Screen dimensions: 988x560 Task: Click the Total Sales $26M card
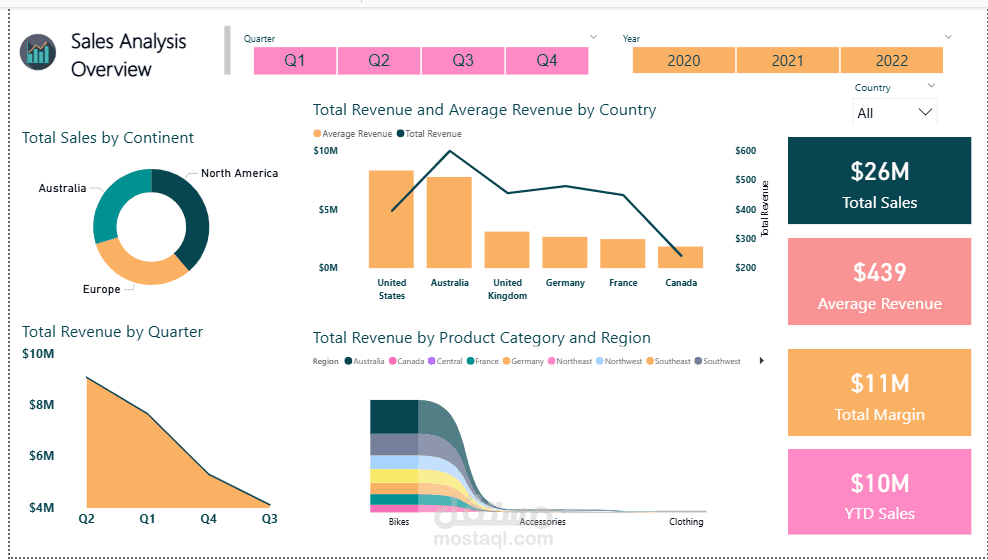tap(879, 181)
